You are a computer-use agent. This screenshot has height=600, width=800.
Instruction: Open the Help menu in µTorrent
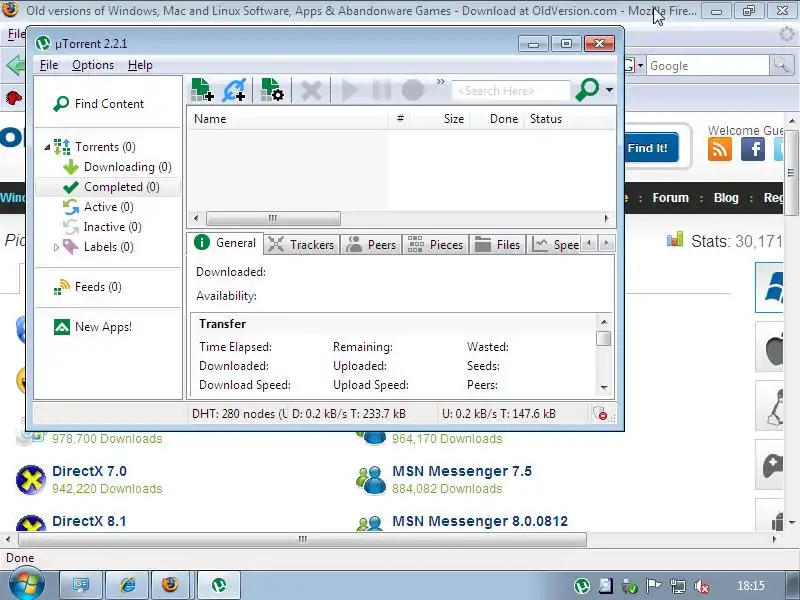[x=140, y=65]
